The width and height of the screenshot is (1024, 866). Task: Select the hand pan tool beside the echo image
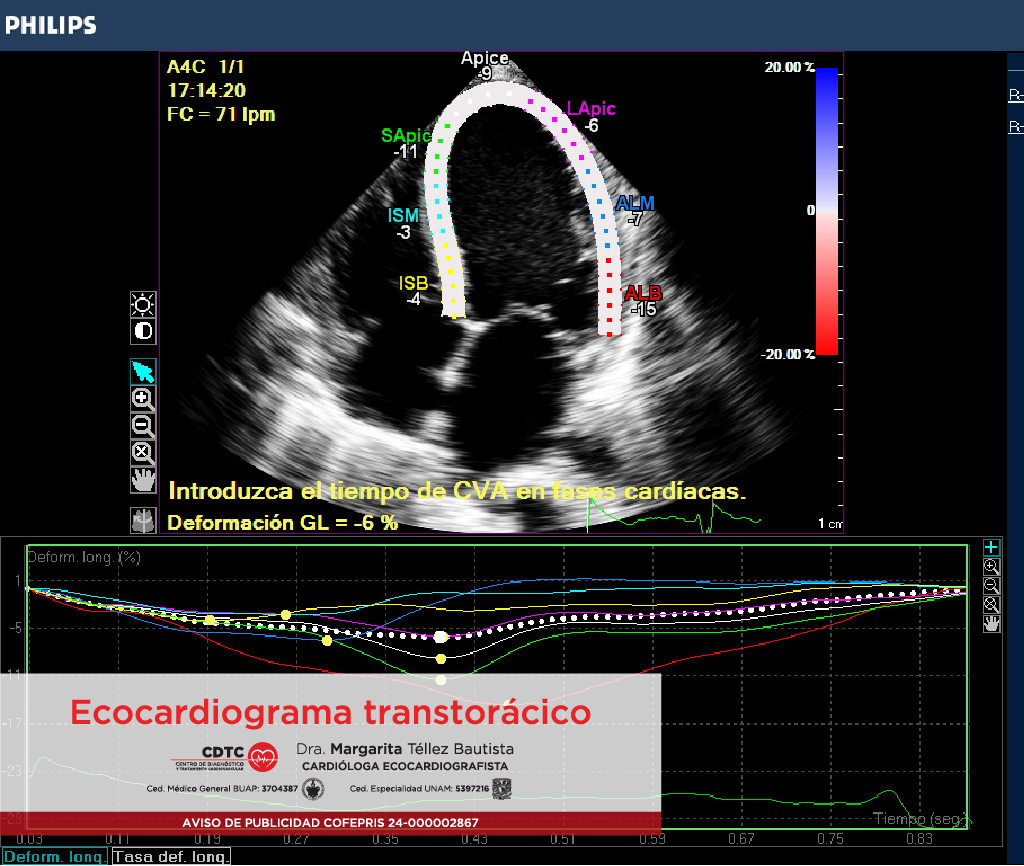pos(144,479)
